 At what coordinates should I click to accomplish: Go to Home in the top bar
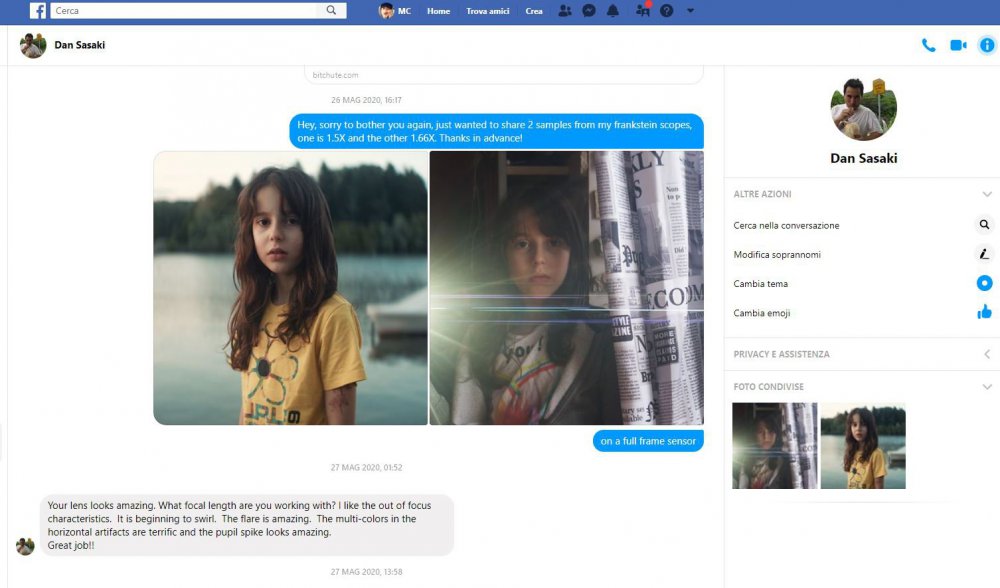pyautogui.click(x=438, y=11)
